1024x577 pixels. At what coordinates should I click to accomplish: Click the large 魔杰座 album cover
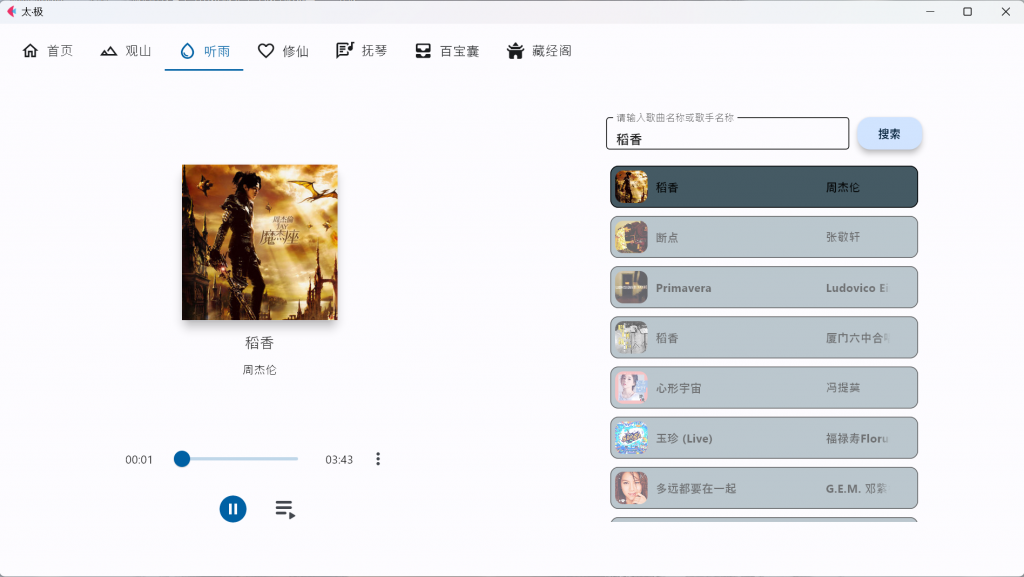[x=260, y=242]
